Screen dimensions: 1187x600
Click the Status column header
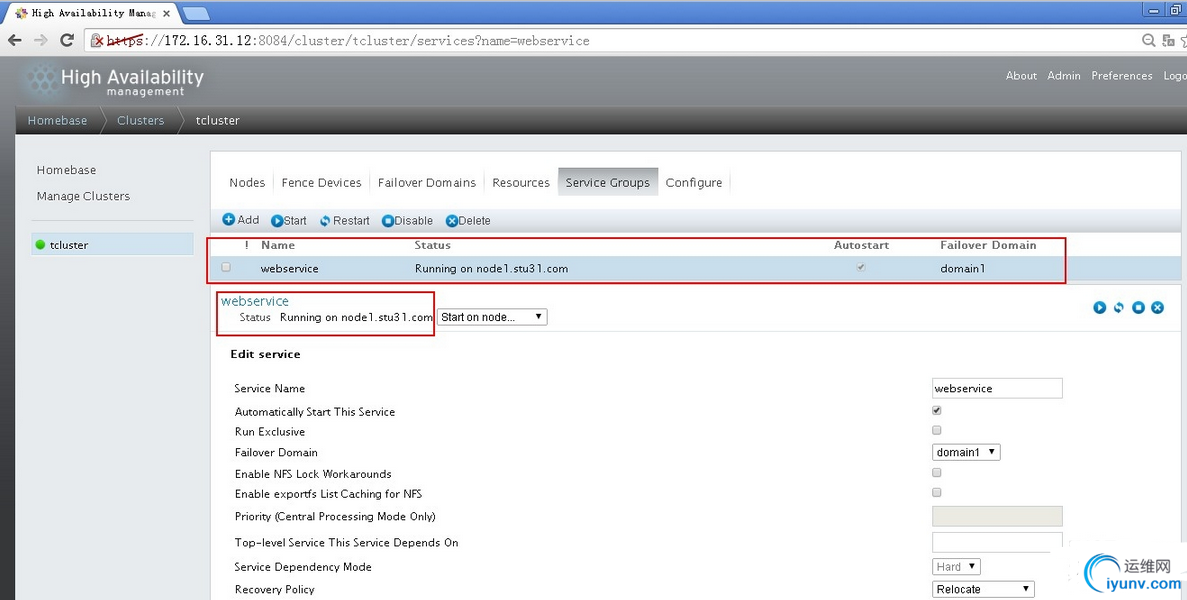point(432,245)
